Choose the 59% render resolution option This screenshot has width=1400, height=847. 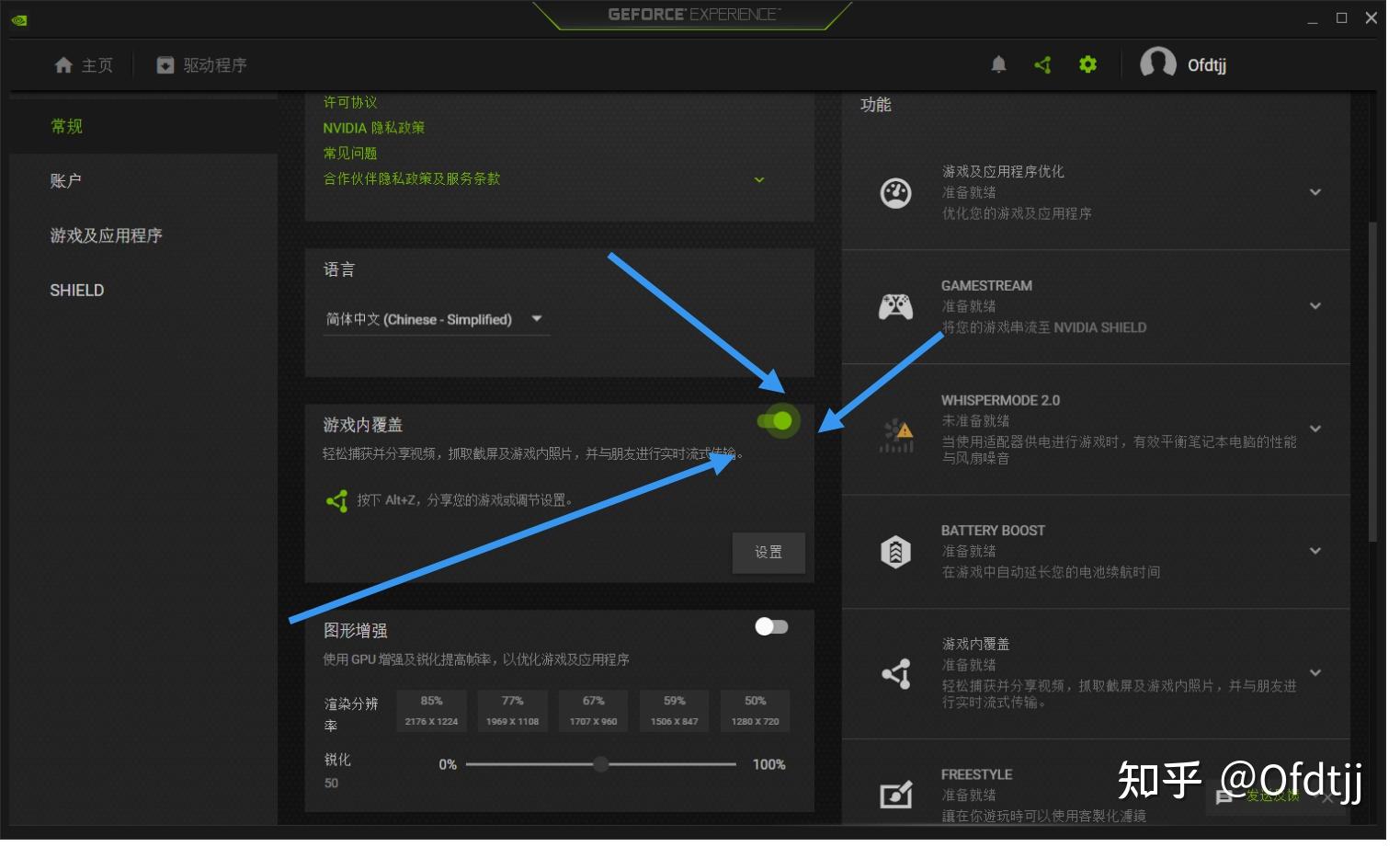tap(675, 711)
